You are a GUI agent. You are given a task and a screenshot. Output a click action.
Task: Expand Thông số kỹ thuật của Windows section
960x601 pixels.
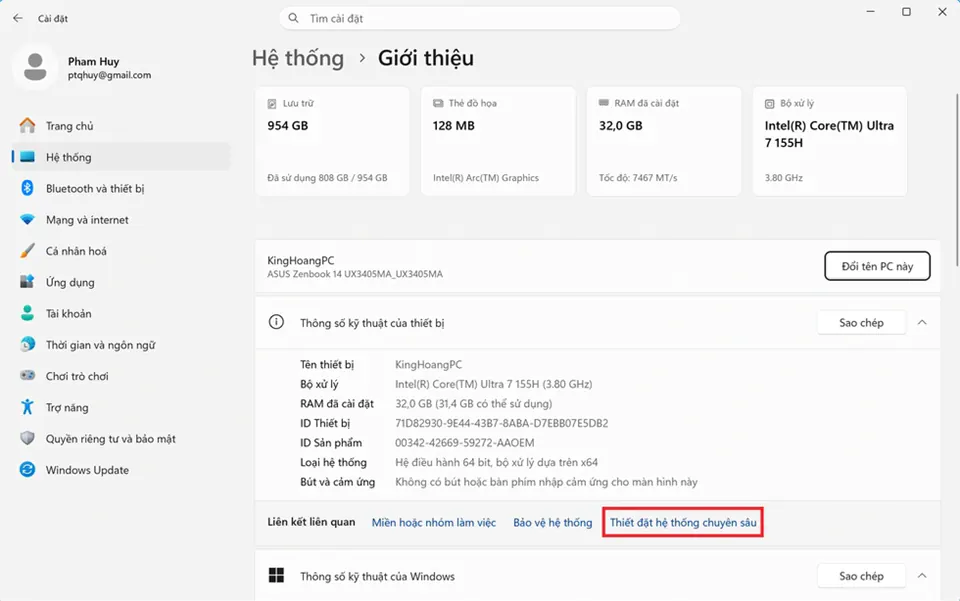[922, 575]
